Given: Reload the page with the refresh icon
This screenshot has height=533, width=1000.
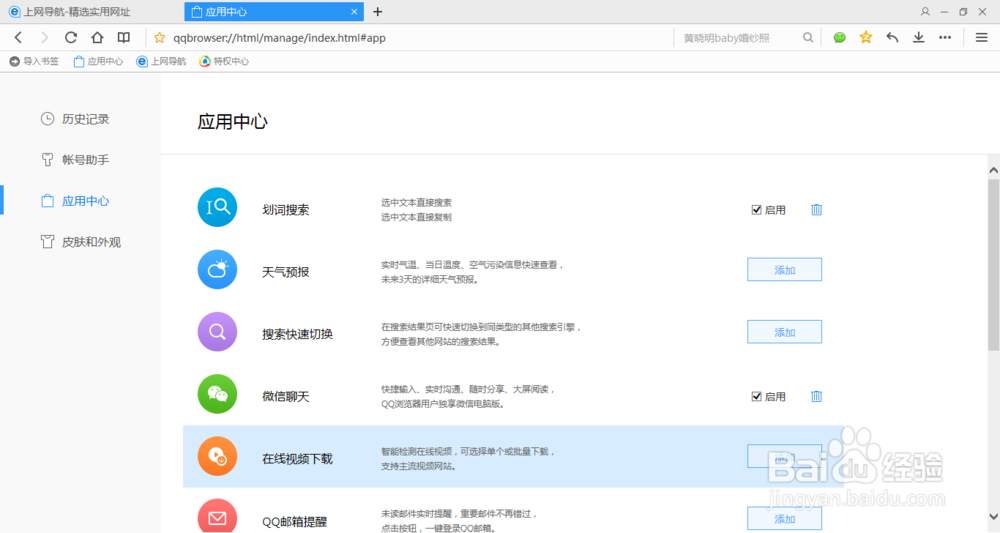Looking at the screenshot, I should (71, 38).
